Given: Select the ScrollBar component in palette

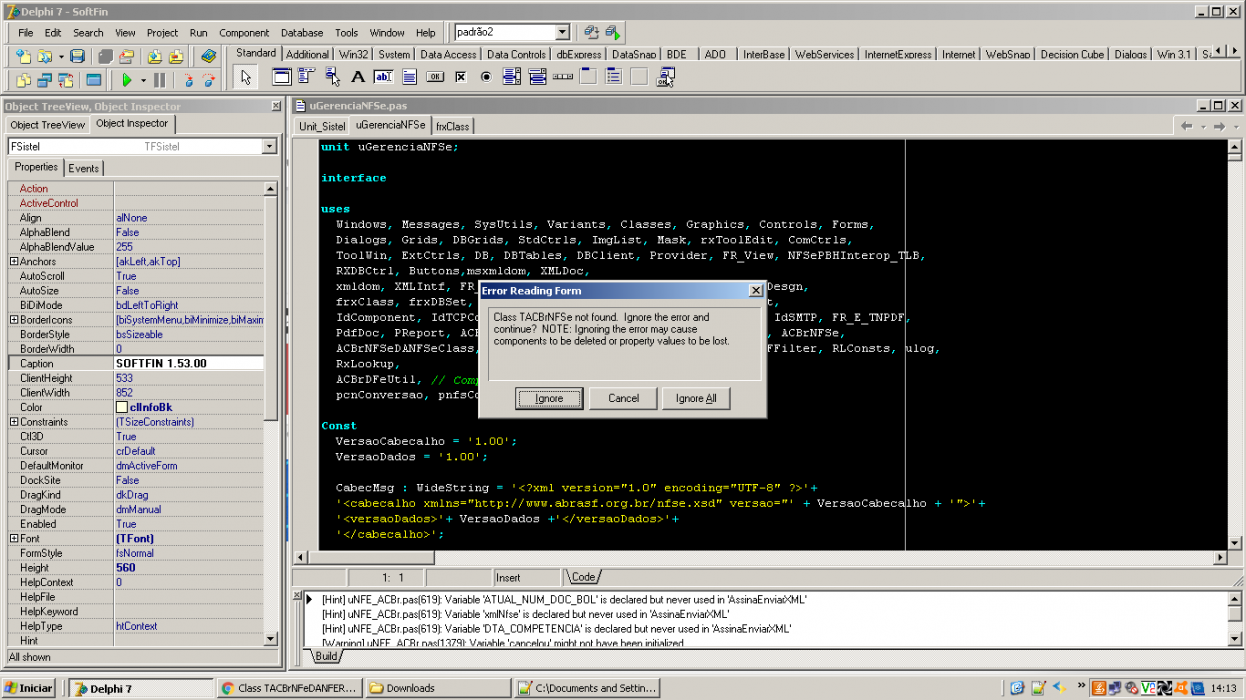Looking at the screenshot, I should coord(563,77).
